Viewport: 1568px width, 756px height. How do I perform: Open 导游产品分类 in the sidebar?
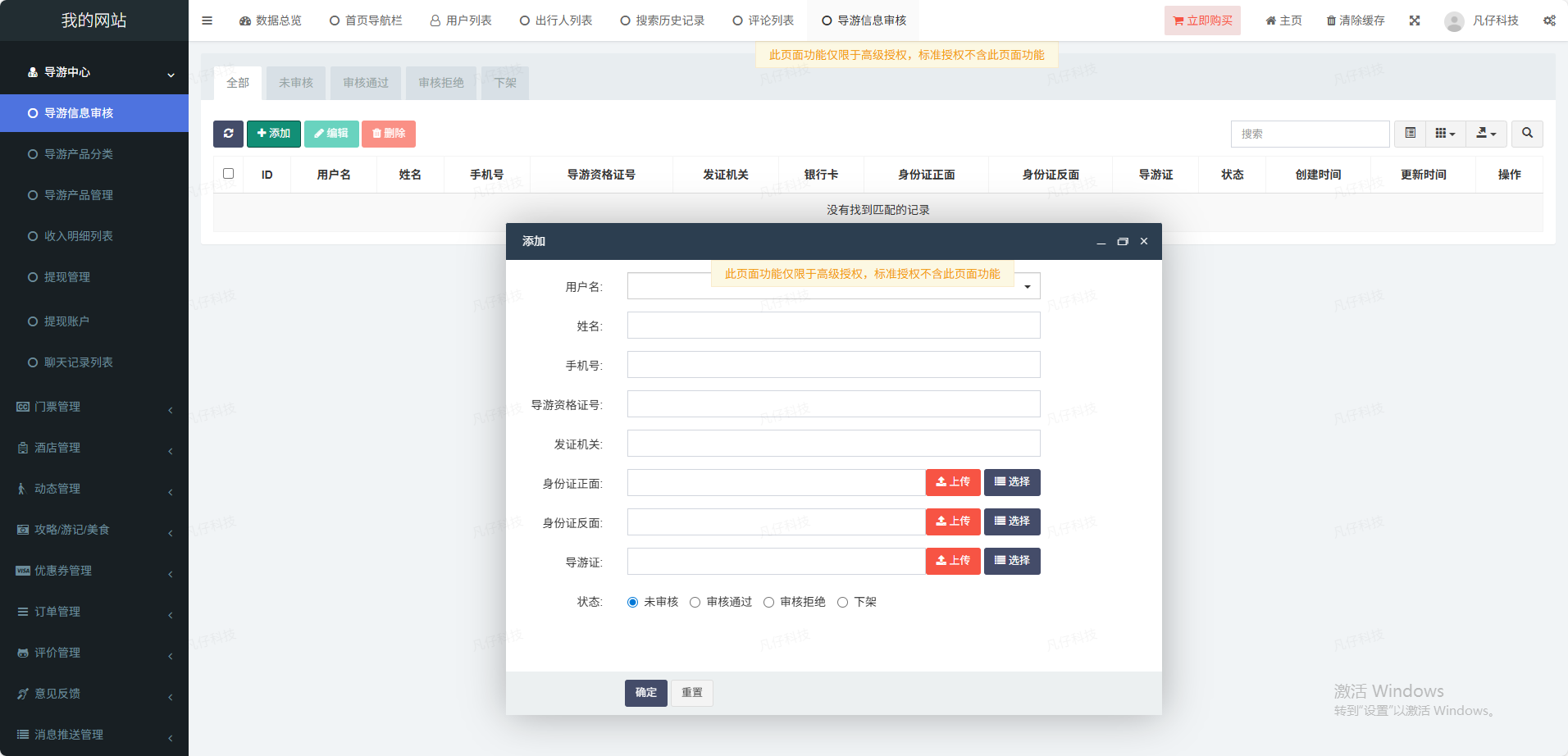(x=79, y=154)
